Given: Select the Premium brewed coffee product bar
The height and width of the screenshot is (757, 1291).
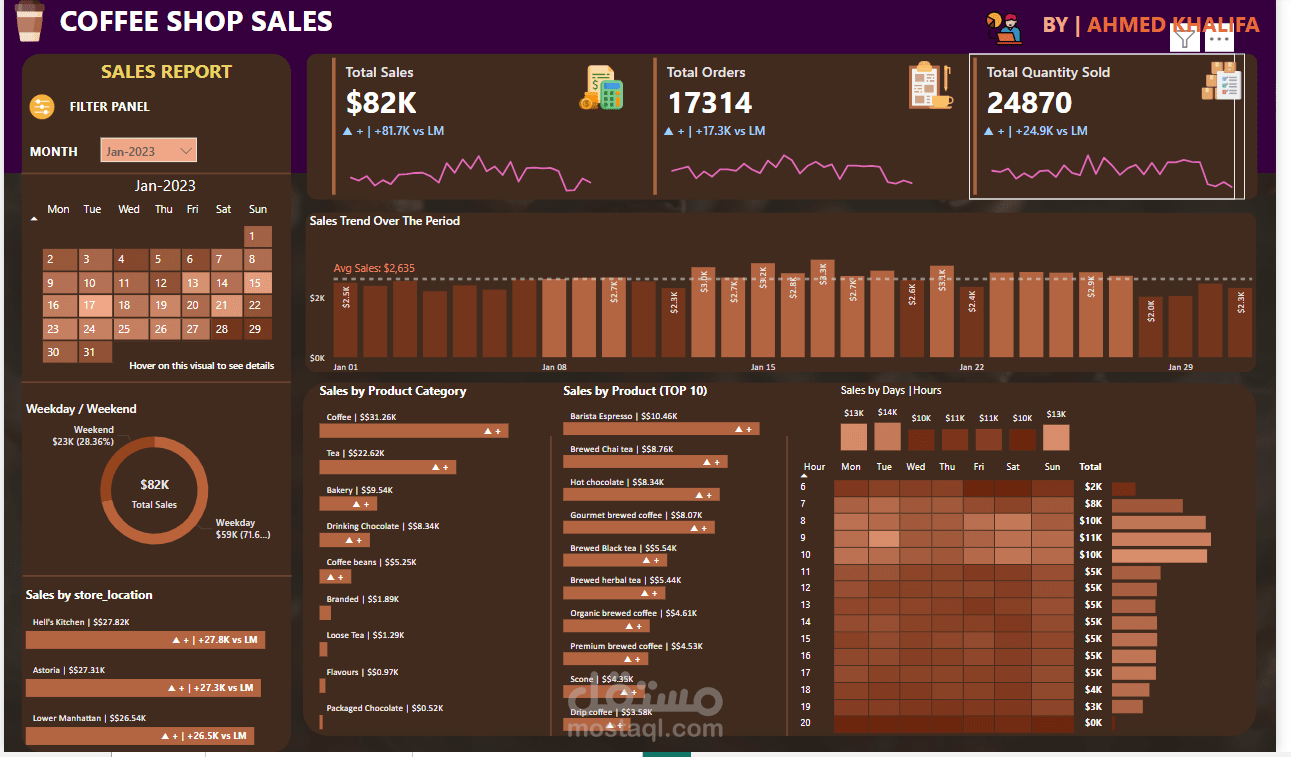Looking at the screenshot, I should (605, 659).
